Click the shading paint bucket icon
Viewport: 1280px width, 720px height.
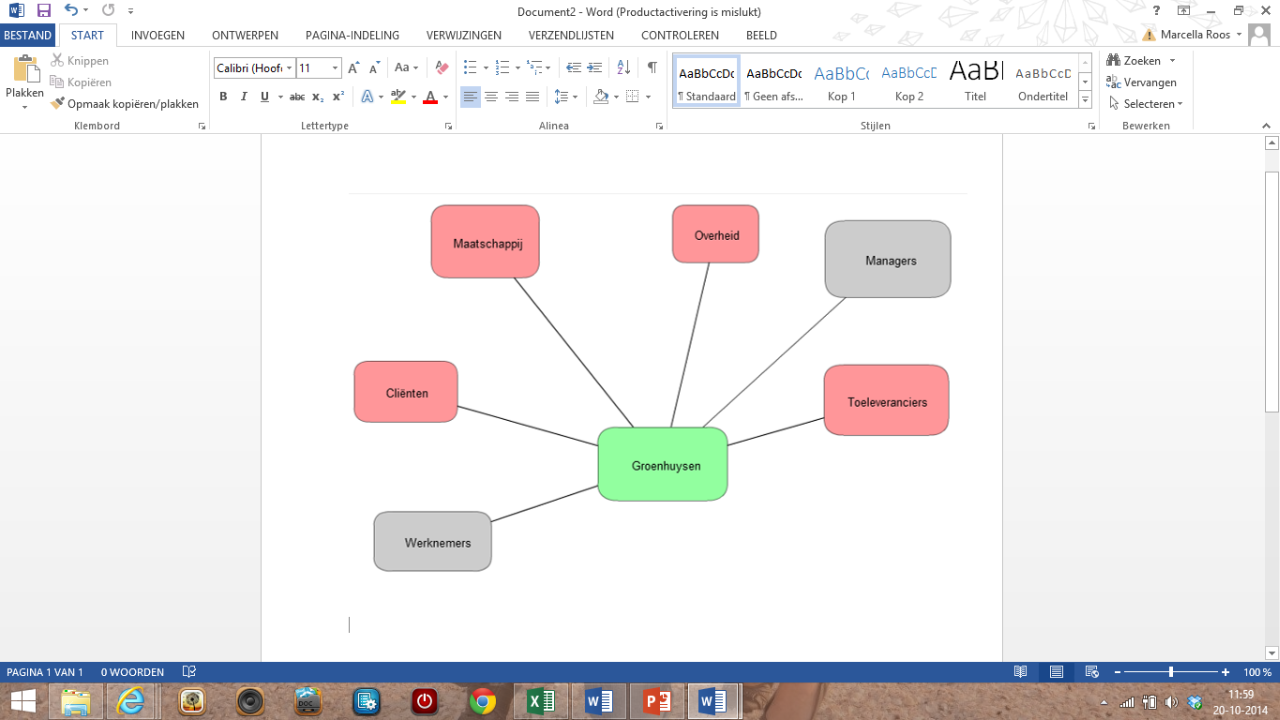click(x=600, y=97)
